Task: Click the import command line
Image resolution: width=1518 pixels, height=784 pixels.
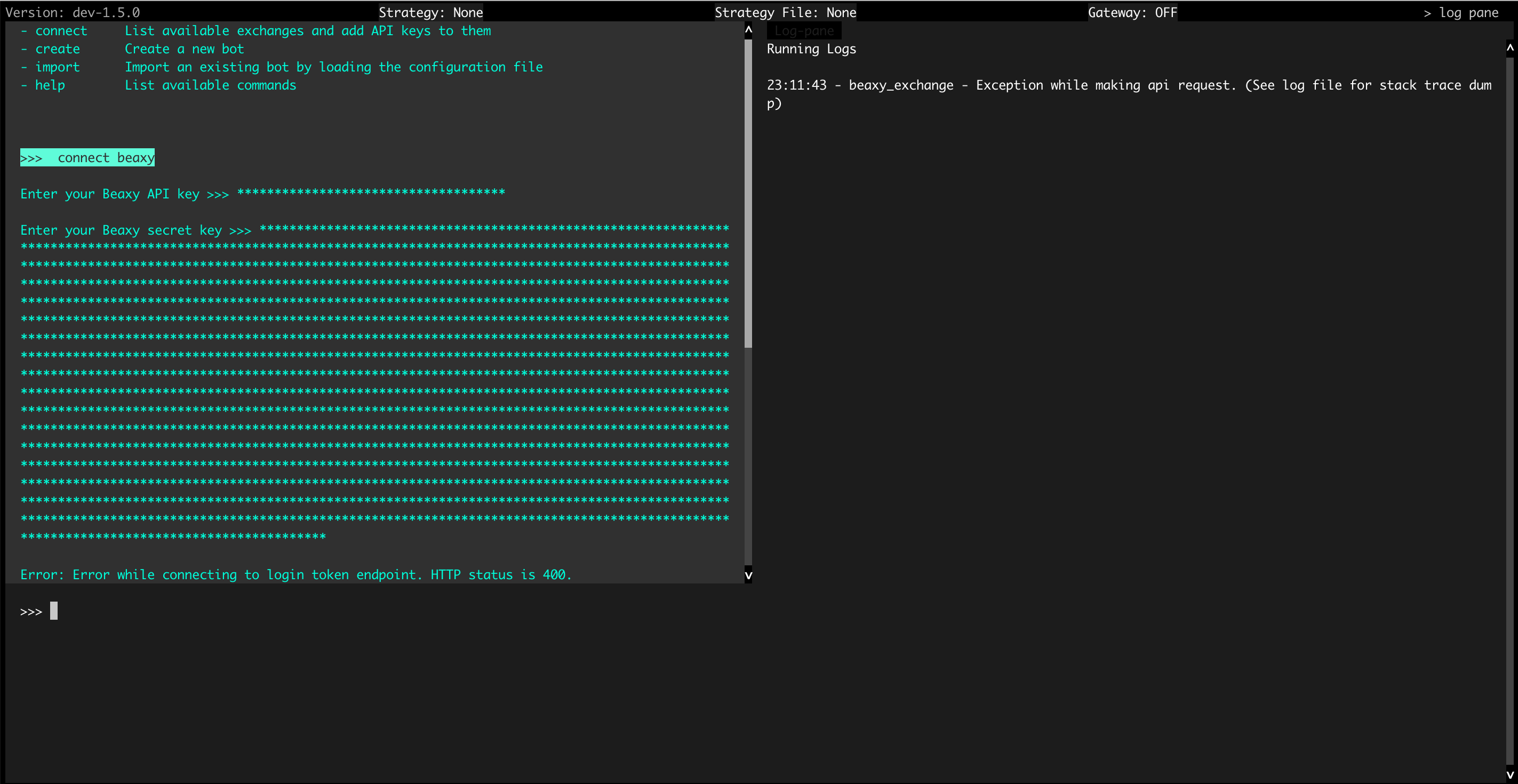Action: (x=282, y=67)
